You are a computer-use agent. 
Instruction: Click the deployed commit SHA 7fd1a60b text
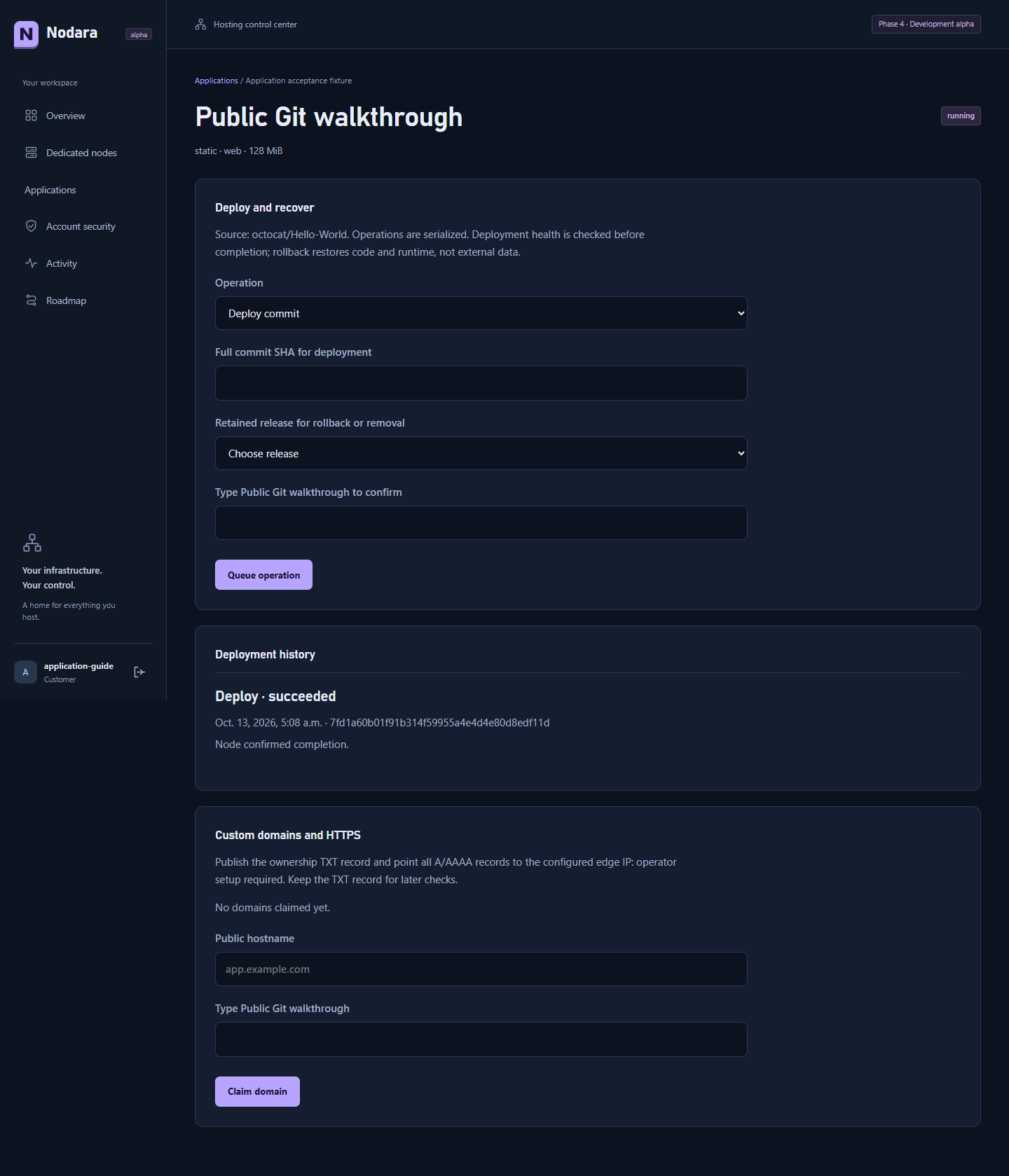439,723
